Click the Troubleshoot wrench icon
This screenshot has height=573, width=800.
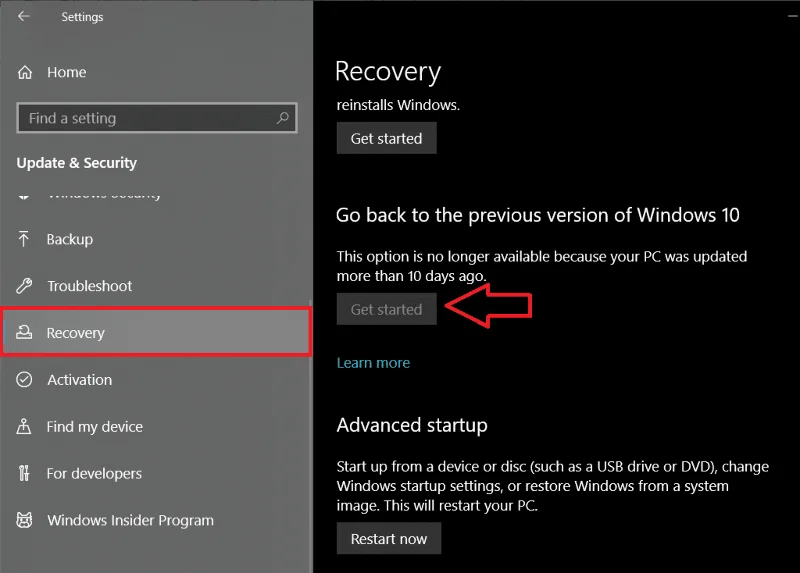tap(24, 286)
